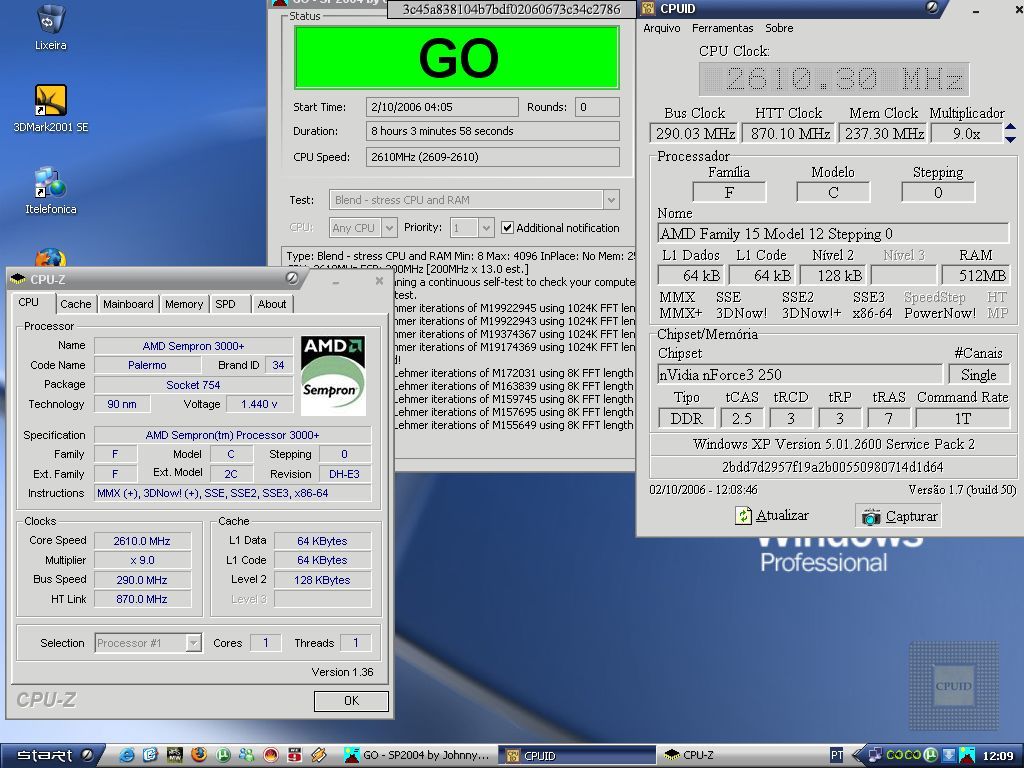
Task: Show hidden tray icons with the arrow
Action: pos(858,755)
